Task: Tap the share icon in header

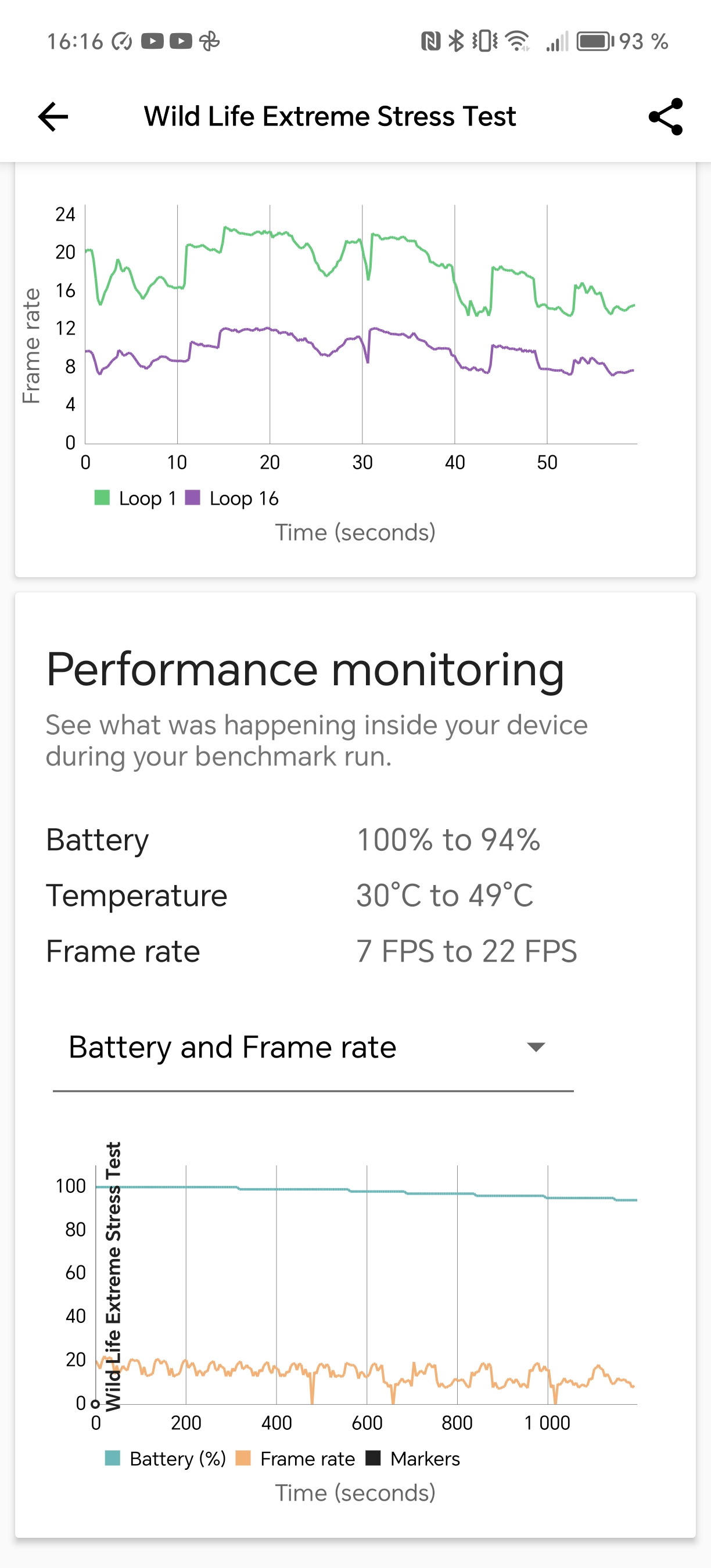Action: (x=665, y=116)
